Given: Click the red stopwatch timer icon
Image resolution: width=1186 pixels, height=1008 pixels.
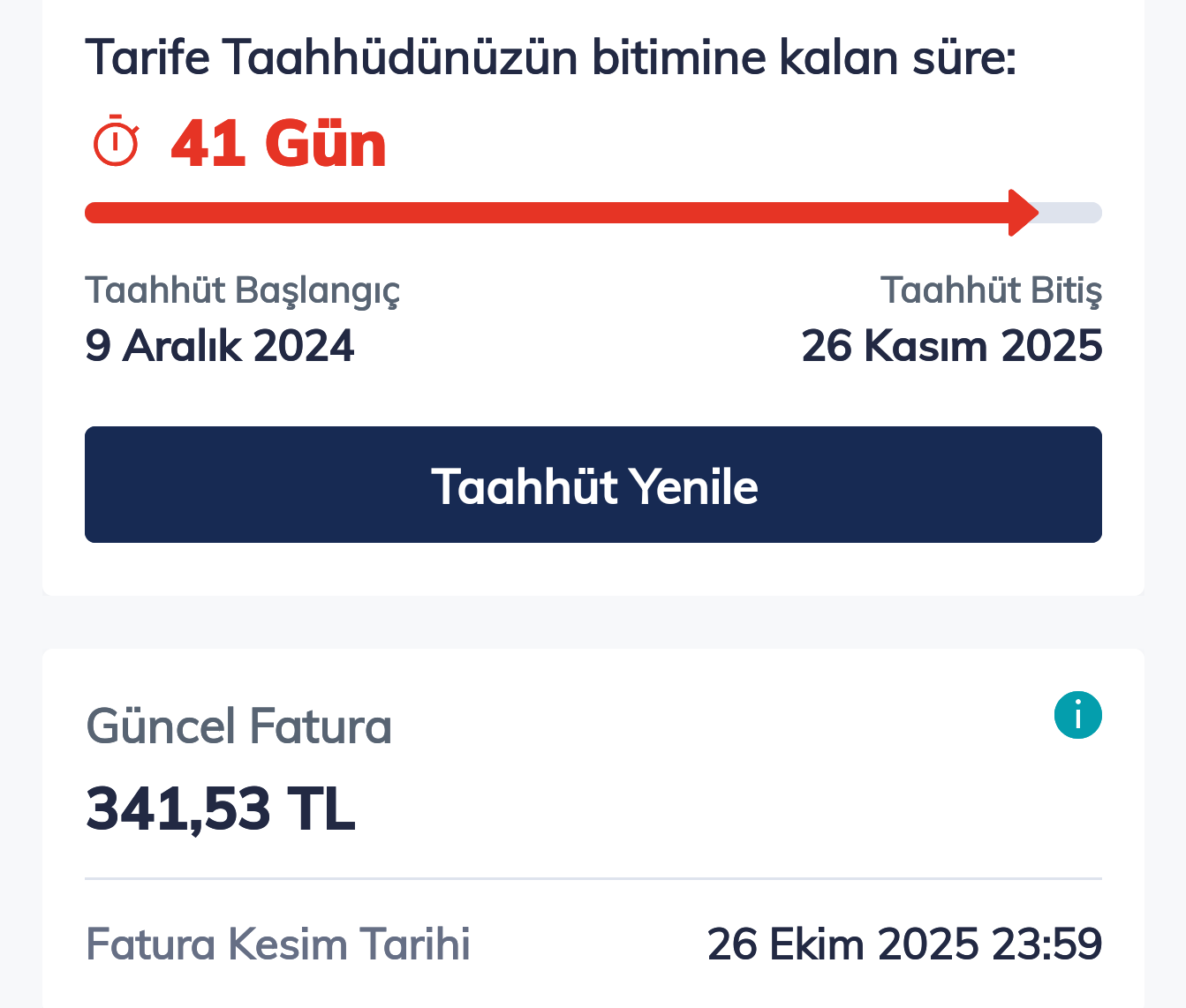Looking at the screenshot, I should point(117,141).
